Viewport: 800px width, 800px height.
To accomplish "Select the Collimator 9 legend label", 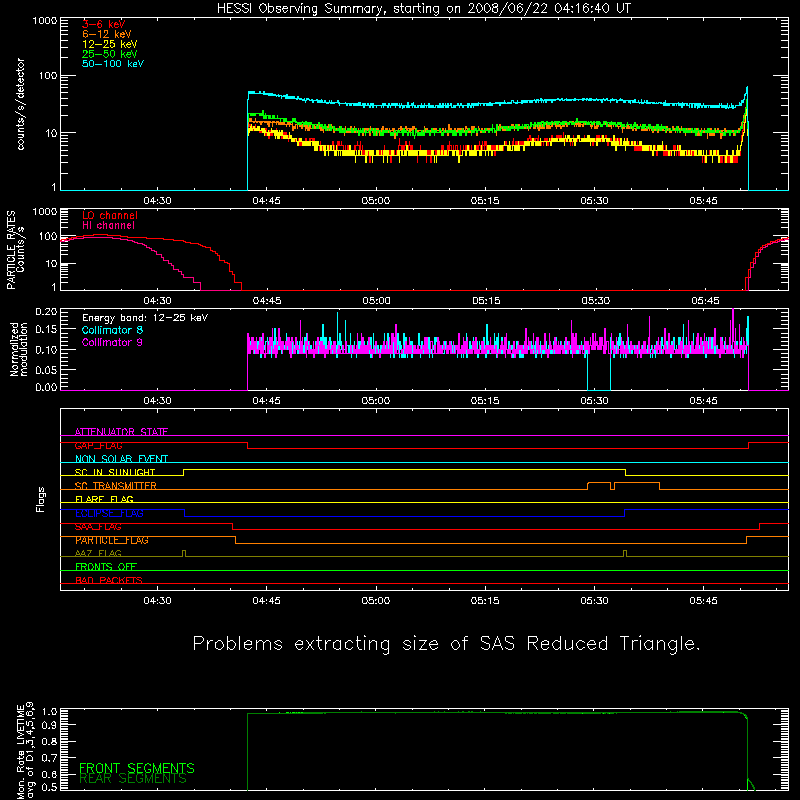I will (112, 342).
